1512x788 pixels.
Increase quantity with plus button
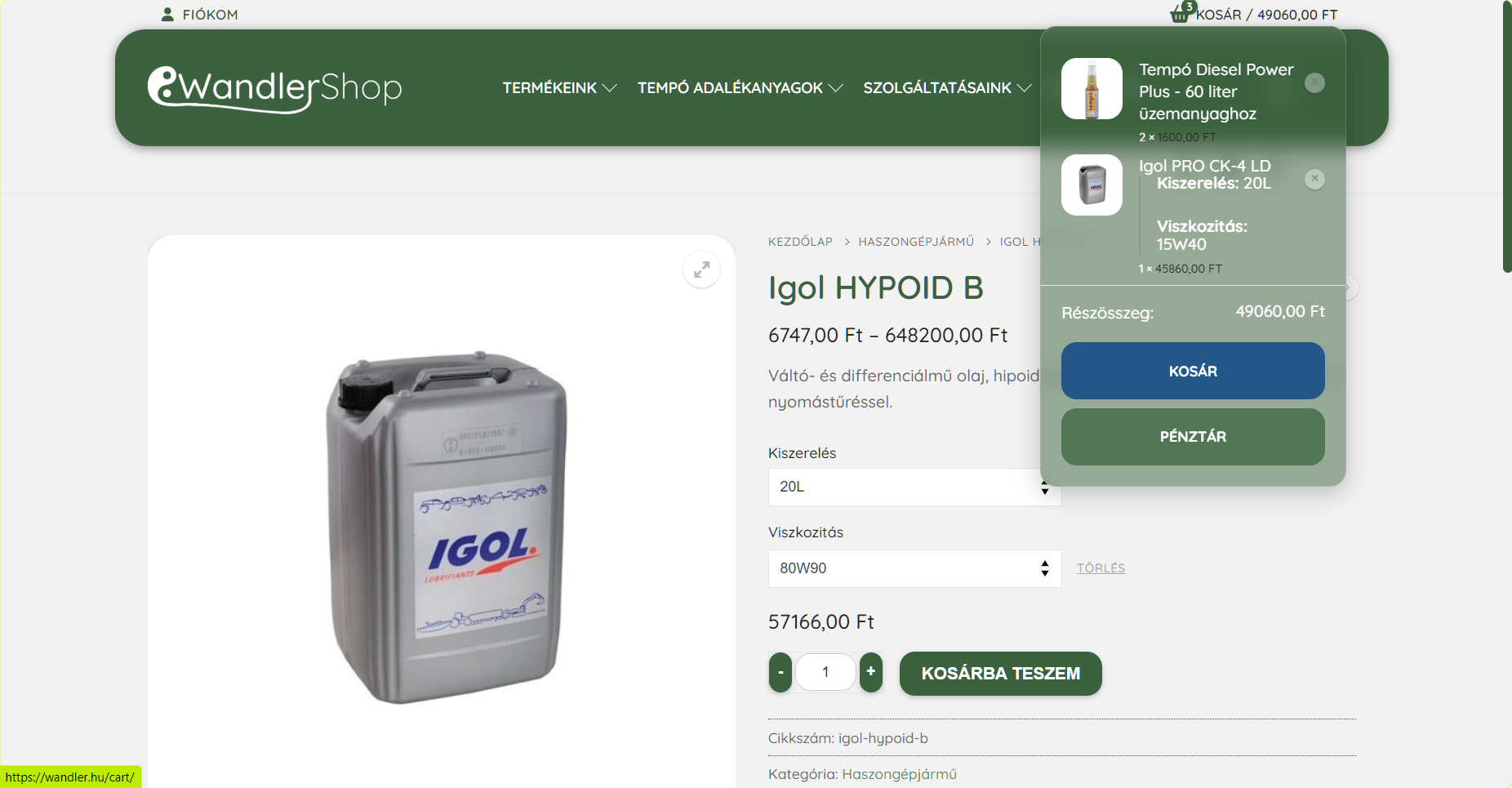(871, 672)
